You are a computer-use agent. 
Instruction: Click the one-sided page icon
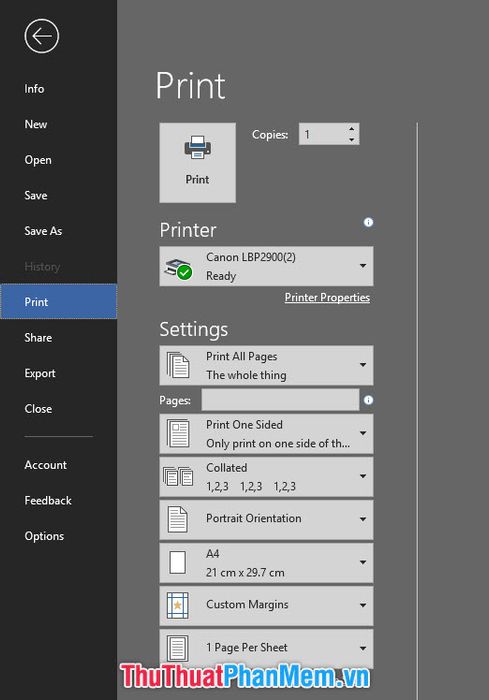pos(178,433)
